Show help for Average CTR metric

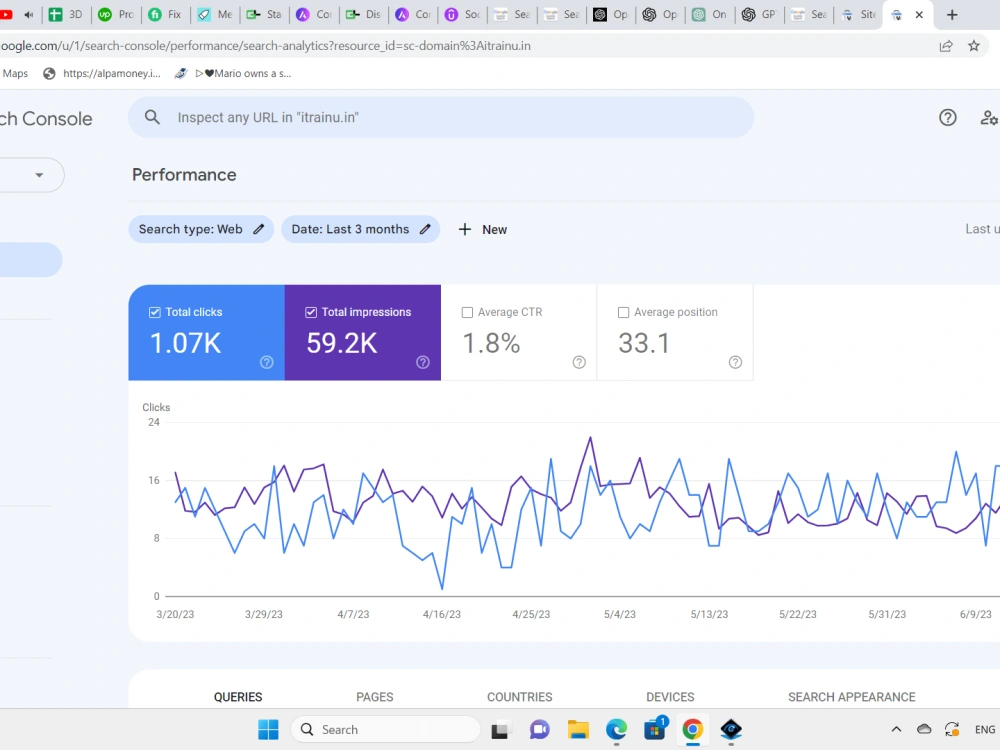(x=579, y=362)
